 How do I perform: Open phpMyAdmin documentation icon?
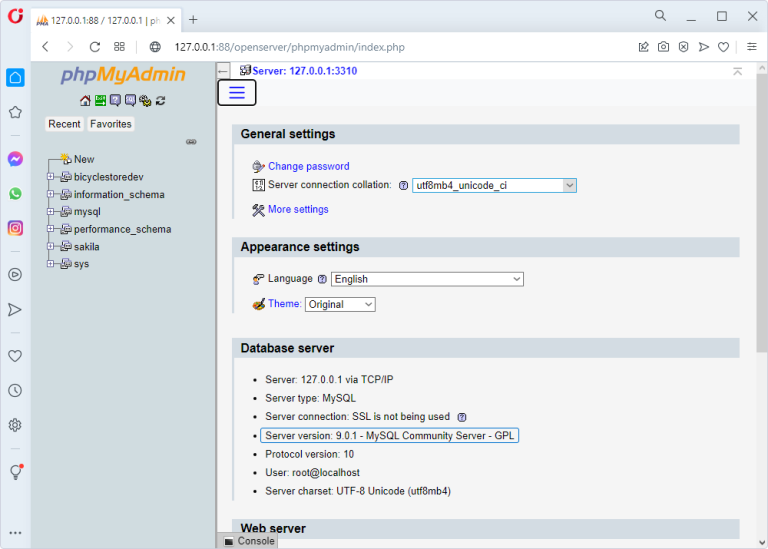coord(115,100)
